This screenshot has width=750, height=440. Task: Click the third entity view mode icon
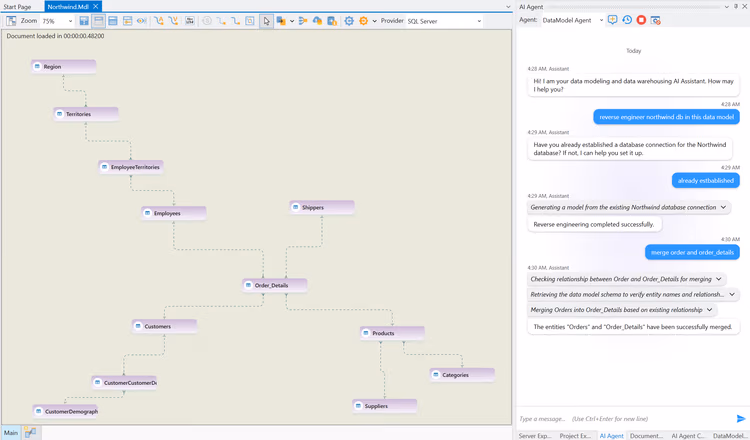coord(113,21)
